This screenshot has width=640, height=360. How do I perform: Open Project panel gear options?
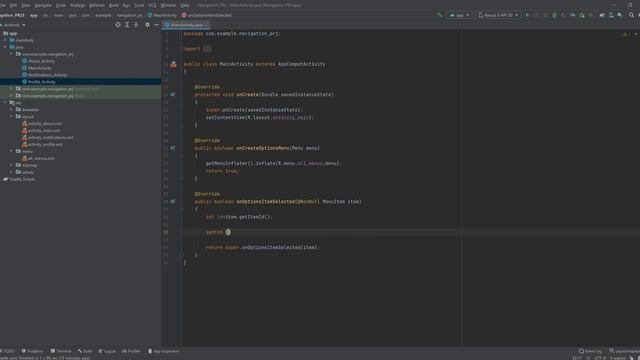tap(147, 25)
